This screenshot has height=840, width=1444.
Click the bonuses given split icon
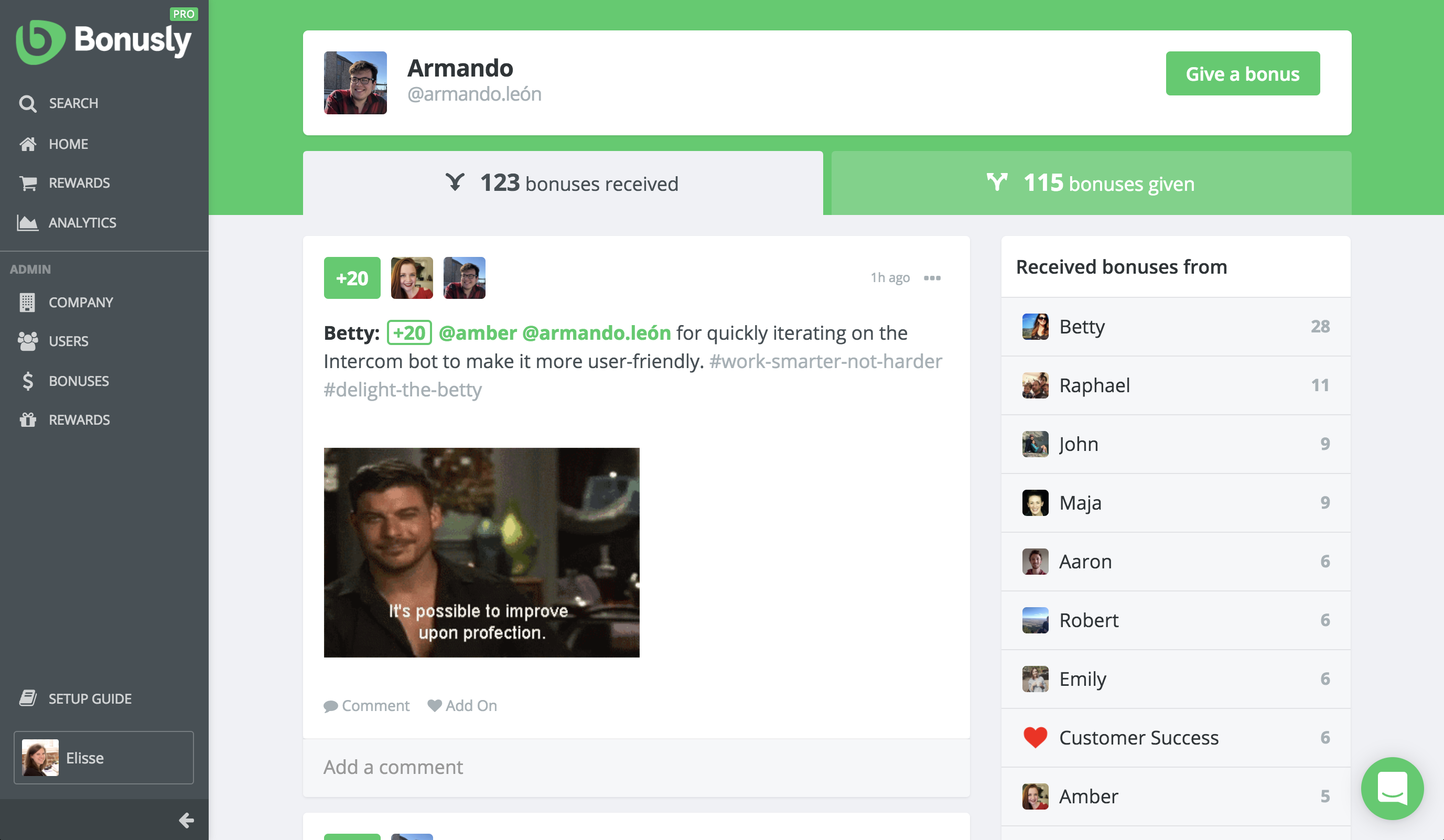(997, 182)
